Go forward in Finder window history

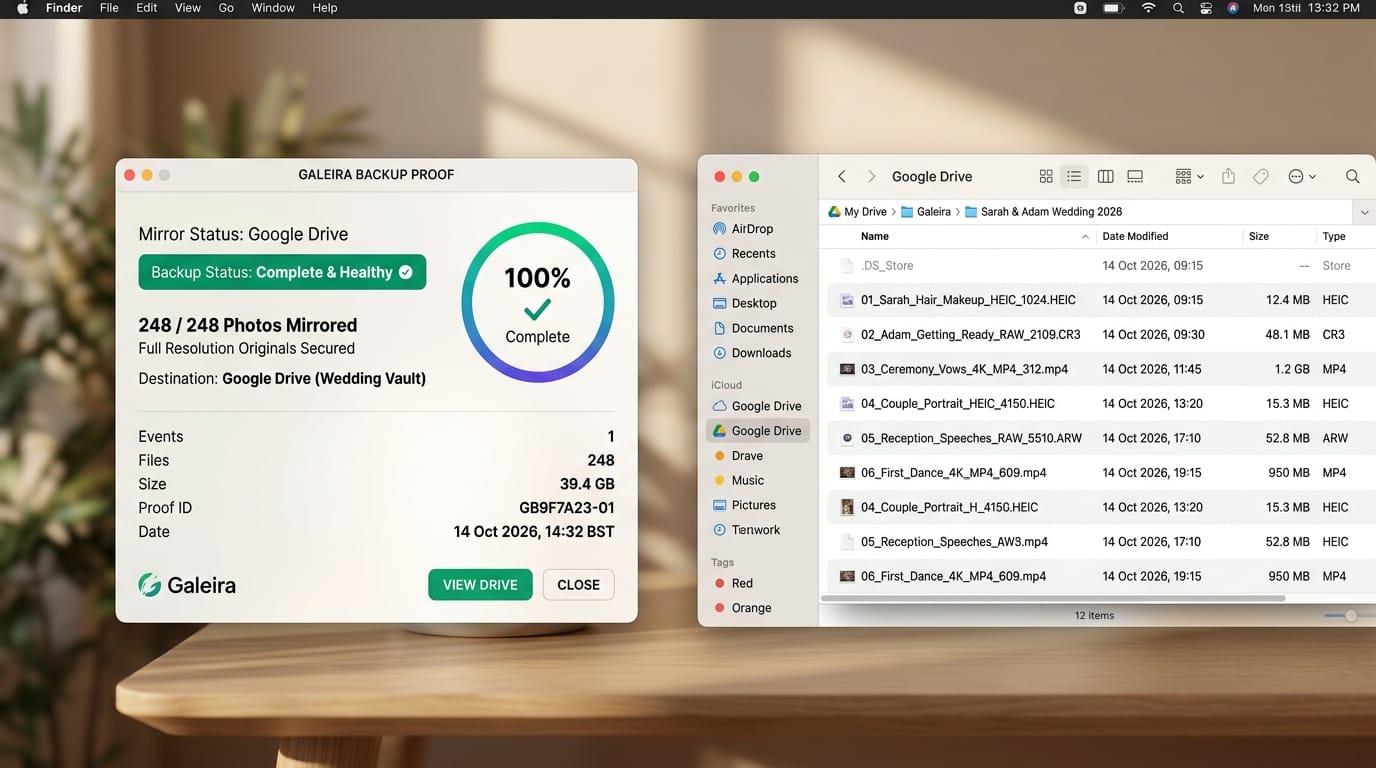coord(871,176)
